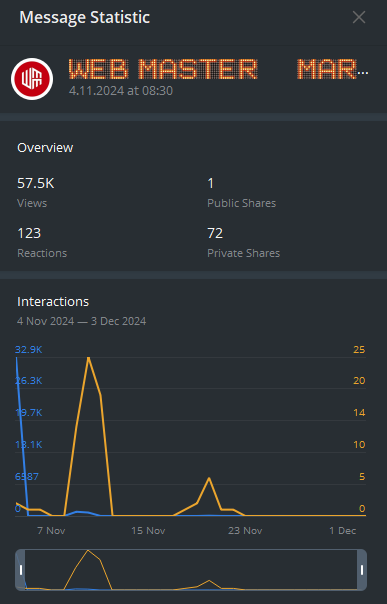Image resolution: width=387 pixels, height=604 pixels.
Task: Click the 7 Nov axis label
Action: 51,531
